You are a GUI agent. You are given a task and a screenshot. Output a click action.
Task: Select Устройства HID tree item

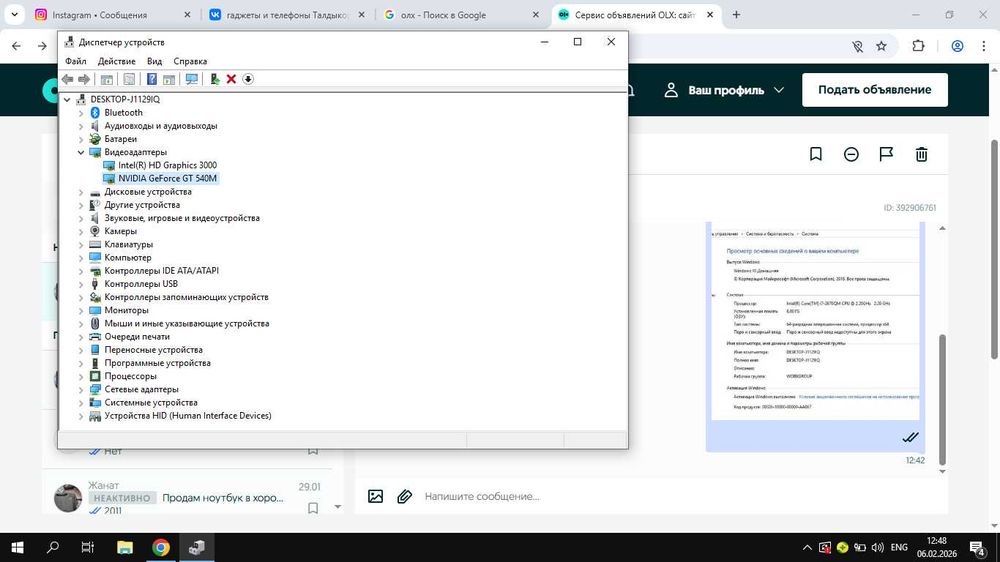[x=188, y=416]
